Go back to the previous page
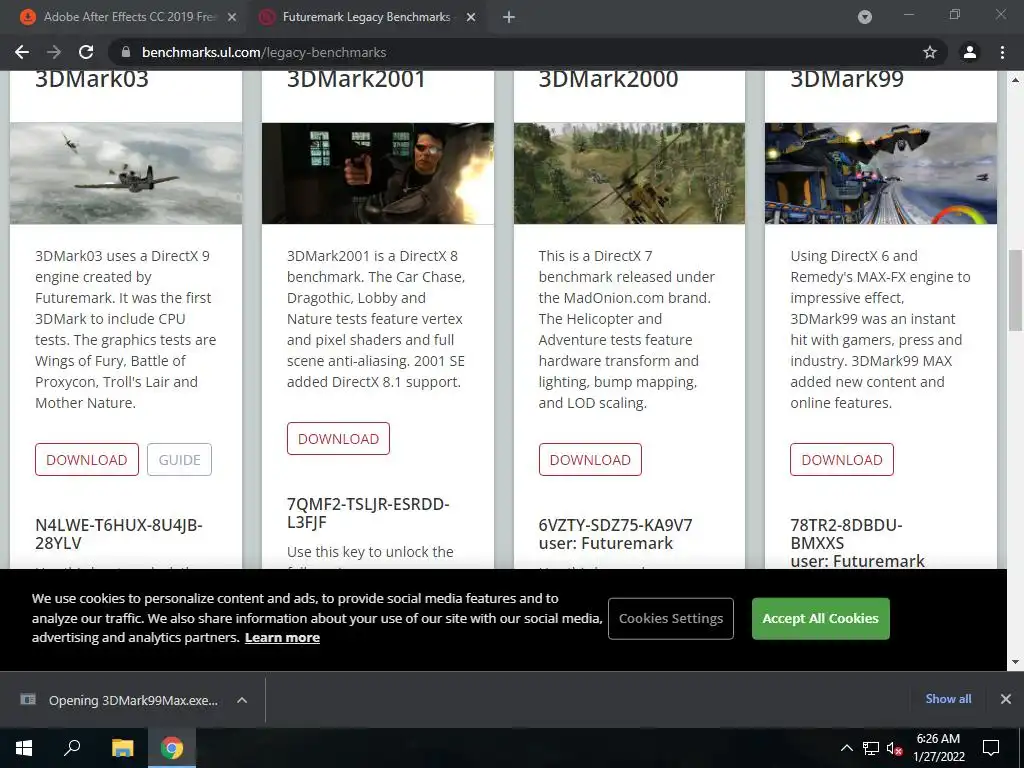 [x=22, y=52]
